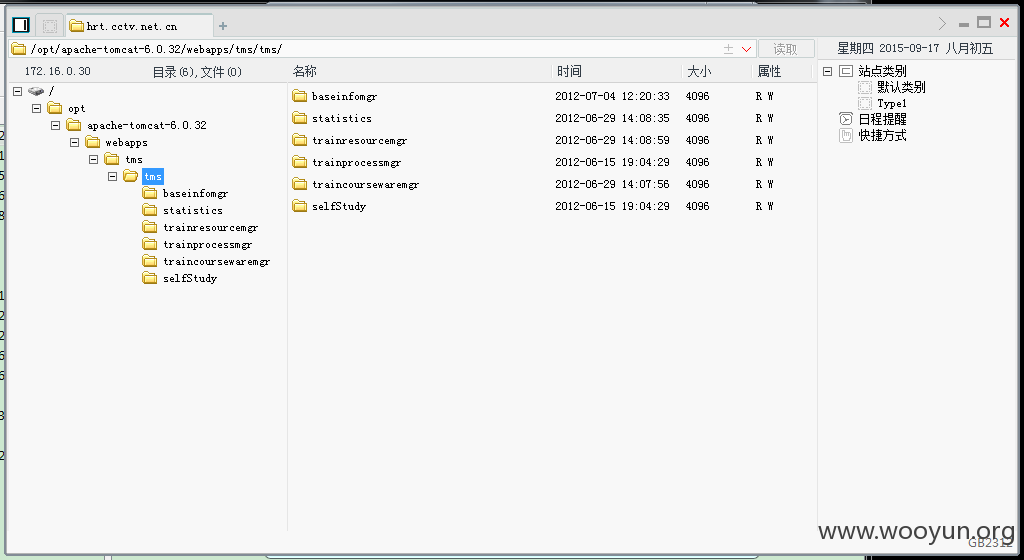Click the 站点类别 category icon
This screenshot has width=1024, height=560.
[846, 71]
